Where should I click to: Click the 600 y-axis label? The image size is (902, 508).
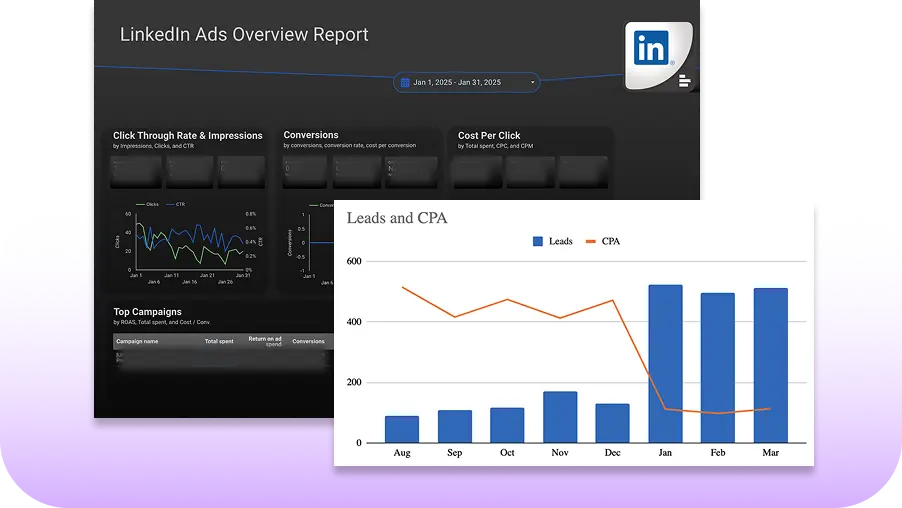tap(354, 261)
